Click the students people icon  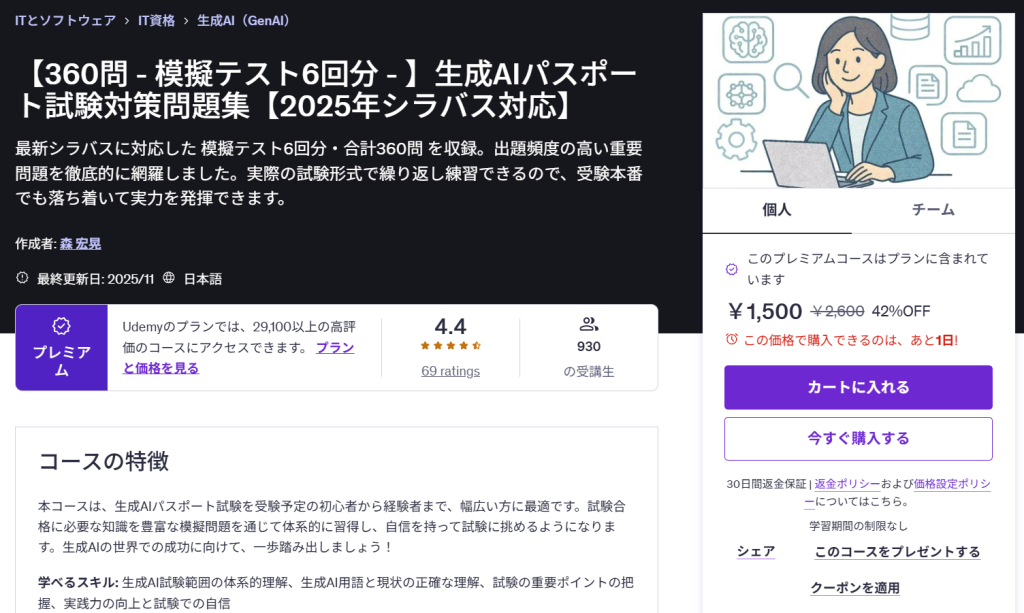[589, 324]
